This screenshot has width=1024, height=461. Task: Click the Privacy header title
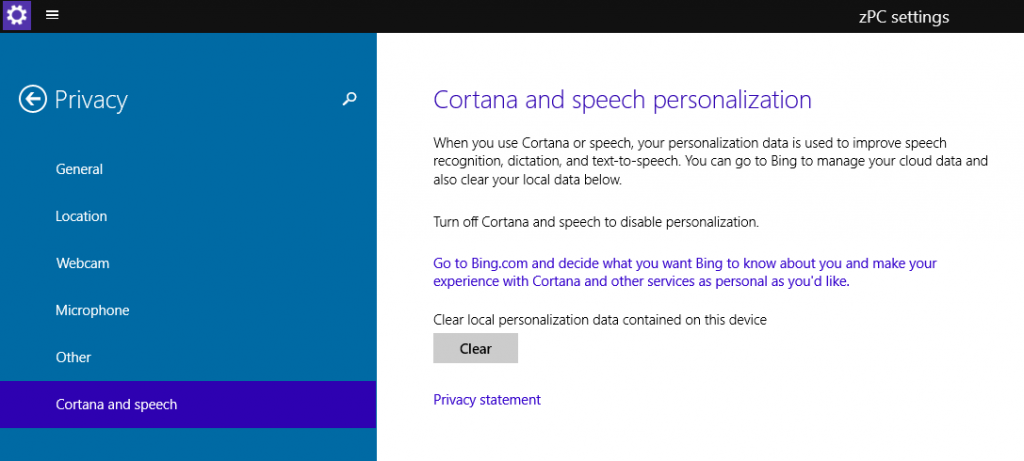click(x=91, y=100)
